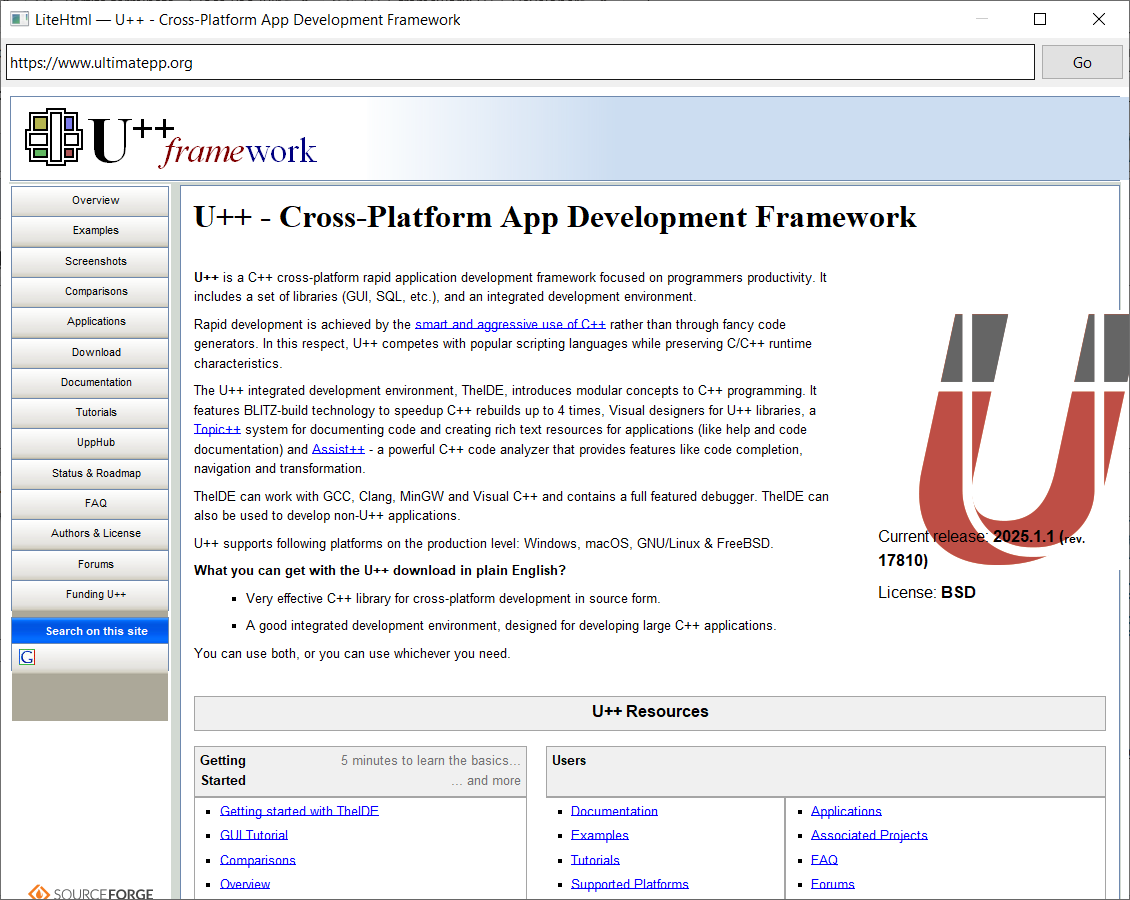Follow the 'smart and aggressive use of C++' link
The width and height of the screenshot is (1130, 900).
[x=510, y=325]
